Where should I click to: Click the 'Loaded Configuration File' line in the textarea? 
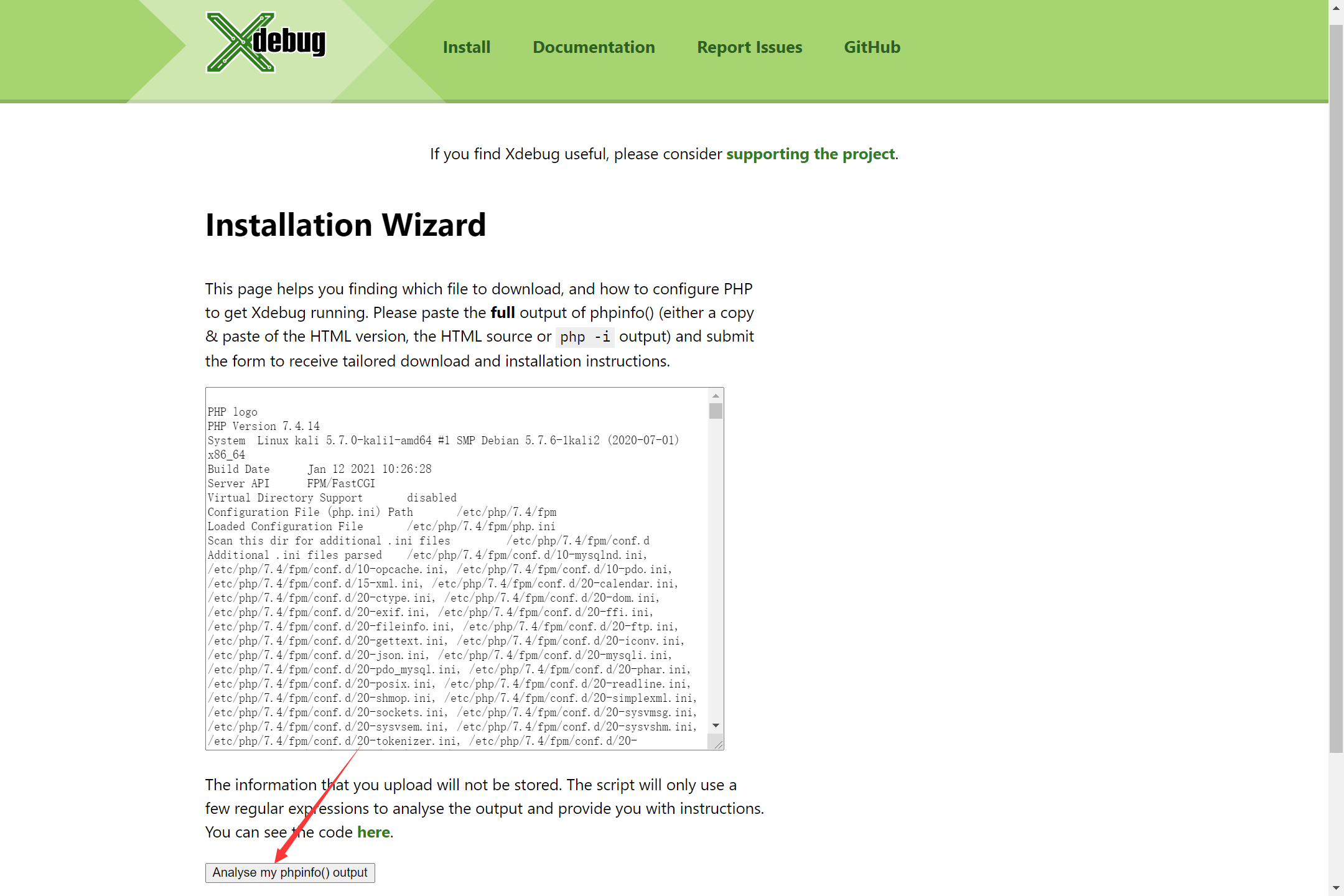click(x=285, y=526)
